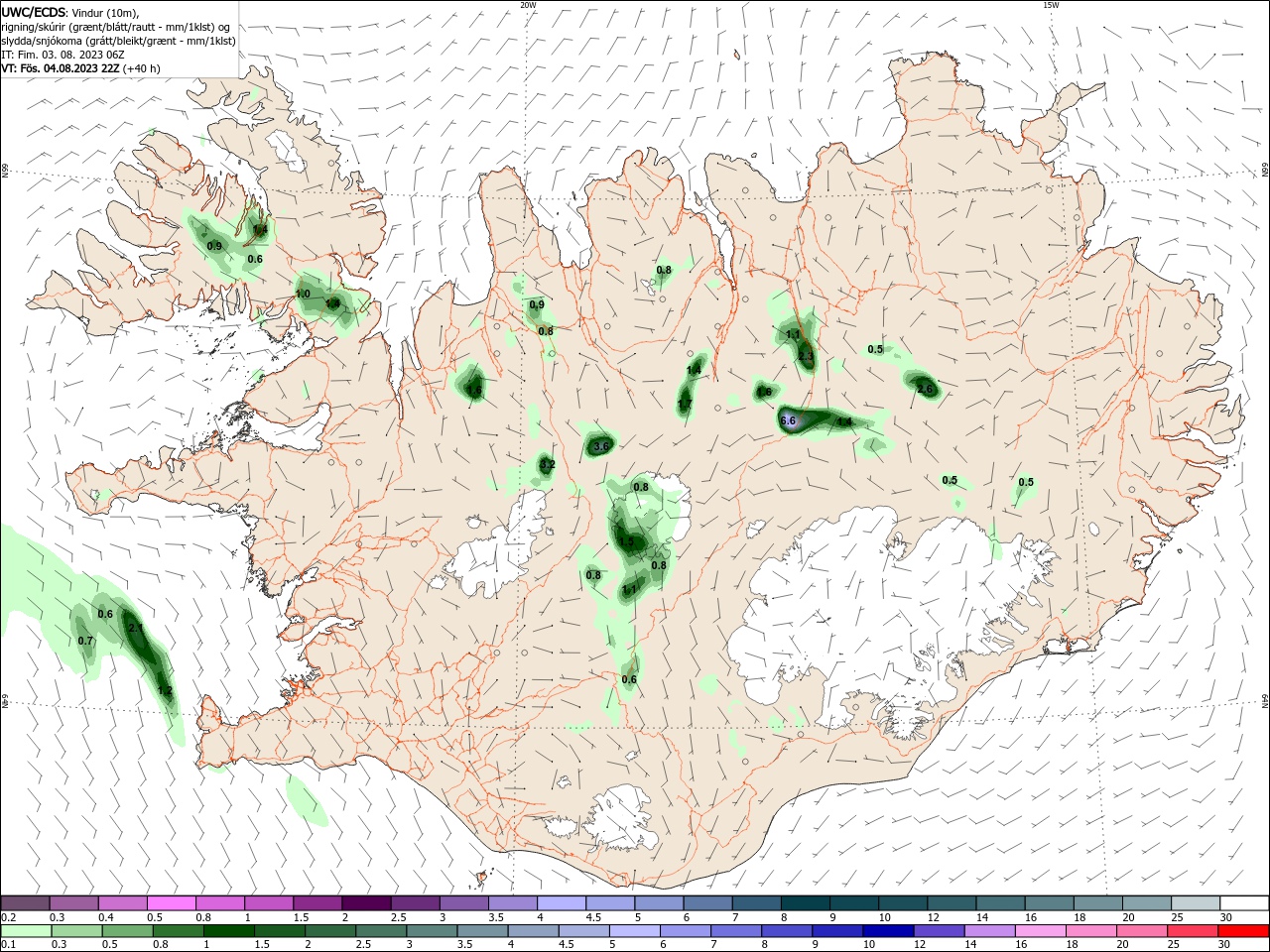Screen dimensions: 1270x952
Task: Click the 1.2 precipitation value offshore southwest
Action: [165, 690]
